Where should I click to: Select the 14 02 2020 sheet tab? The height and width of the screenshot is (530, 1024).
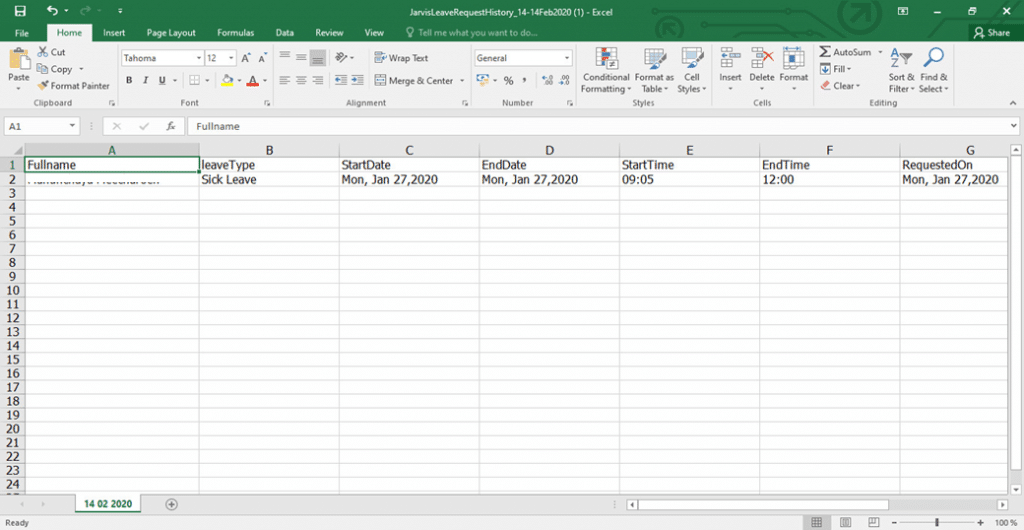[108, 504]
